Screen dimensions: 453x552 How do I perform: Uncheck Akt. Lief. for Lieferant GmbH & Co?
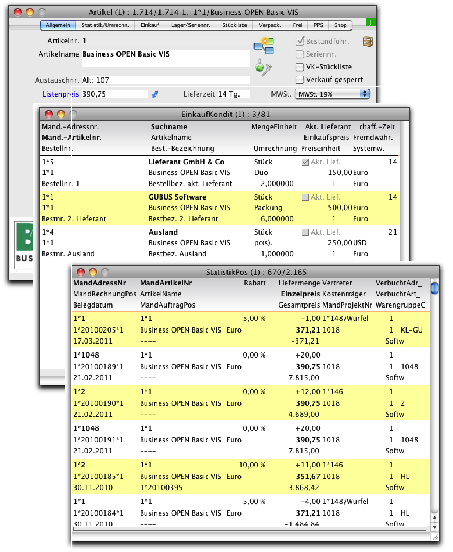[306, 162]
